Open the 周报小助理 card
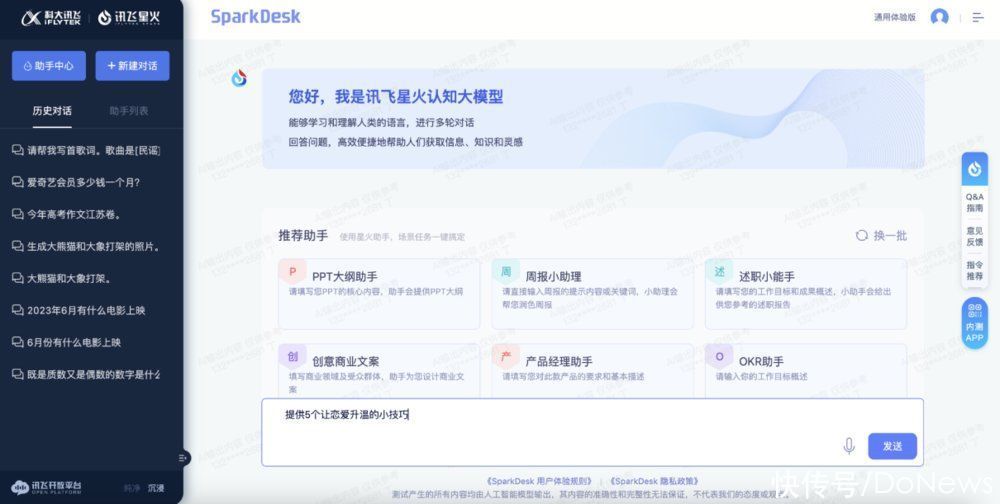Viewport: 1000px width, 504px height. click(x=592, y=294)
